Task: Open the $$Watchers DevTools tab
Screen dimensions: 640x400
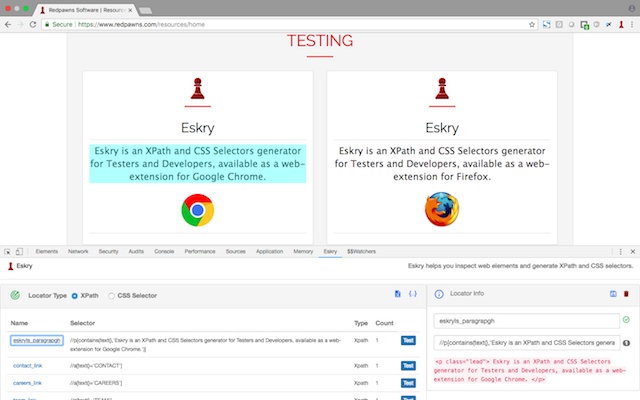Action: tap(361, 251)
